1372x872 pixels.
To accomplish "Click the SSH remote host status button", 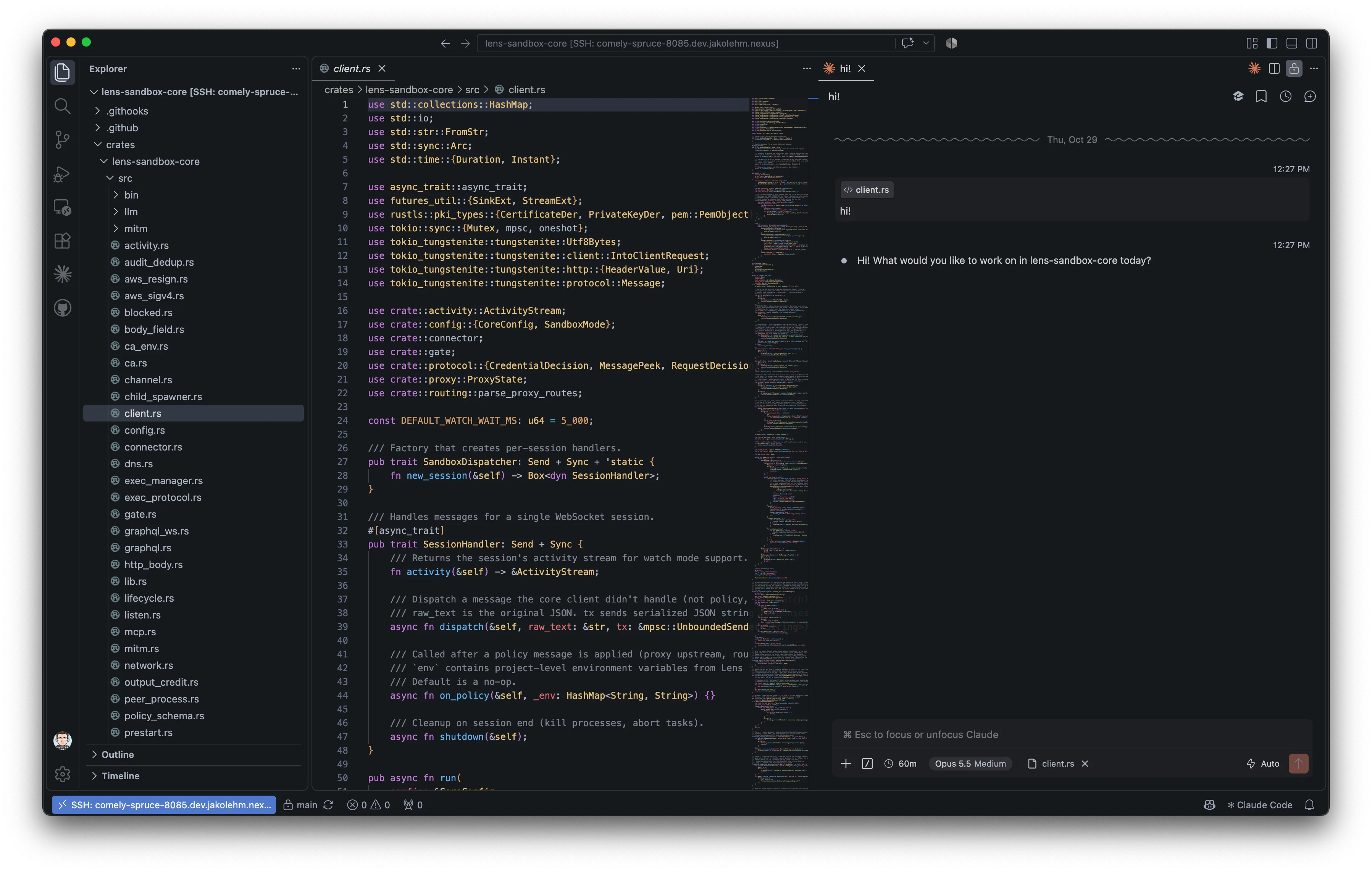I will [x=164, y=805].
